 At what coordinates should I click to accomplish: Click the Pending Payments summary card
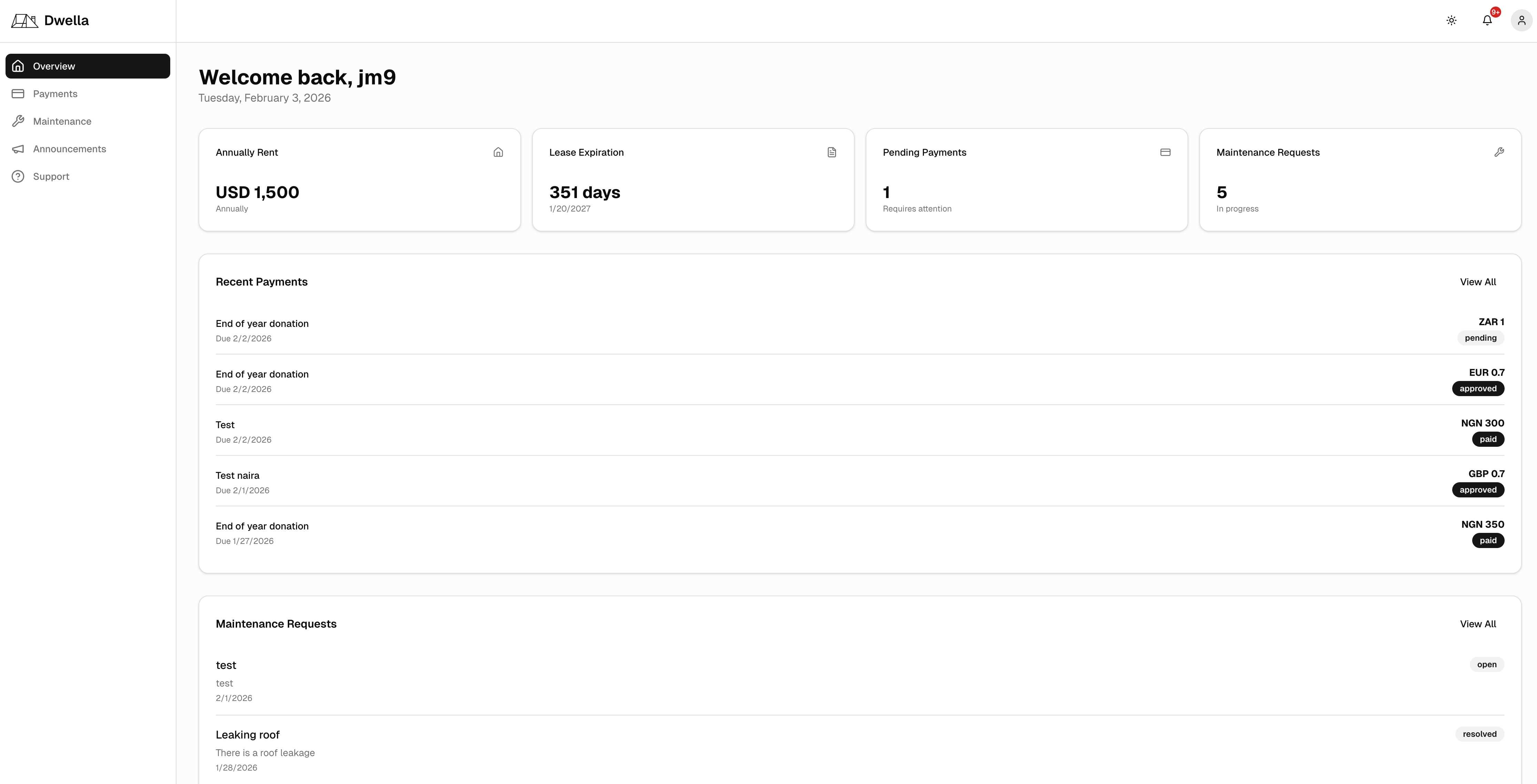[1026, 179]
